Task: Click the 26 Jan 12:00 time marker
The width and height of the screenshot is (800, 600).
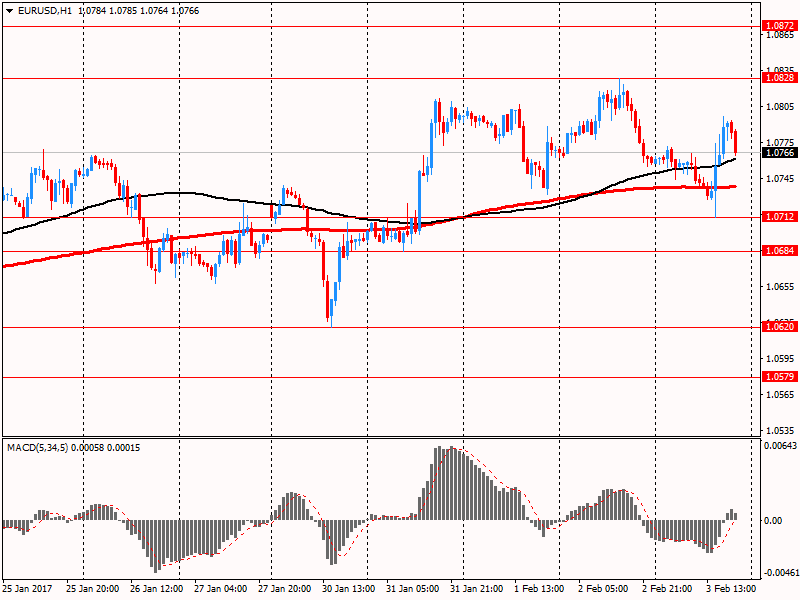Action: pos(157,588)
